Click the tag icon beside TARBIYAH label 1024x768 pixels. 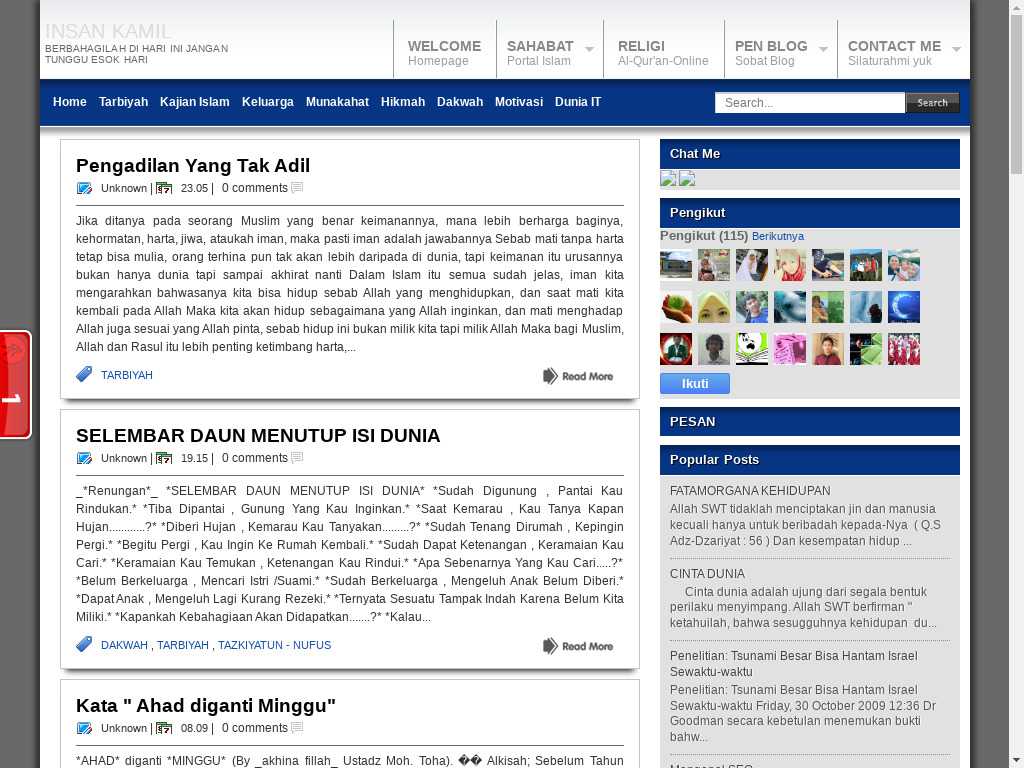click(x=84, y=375)
